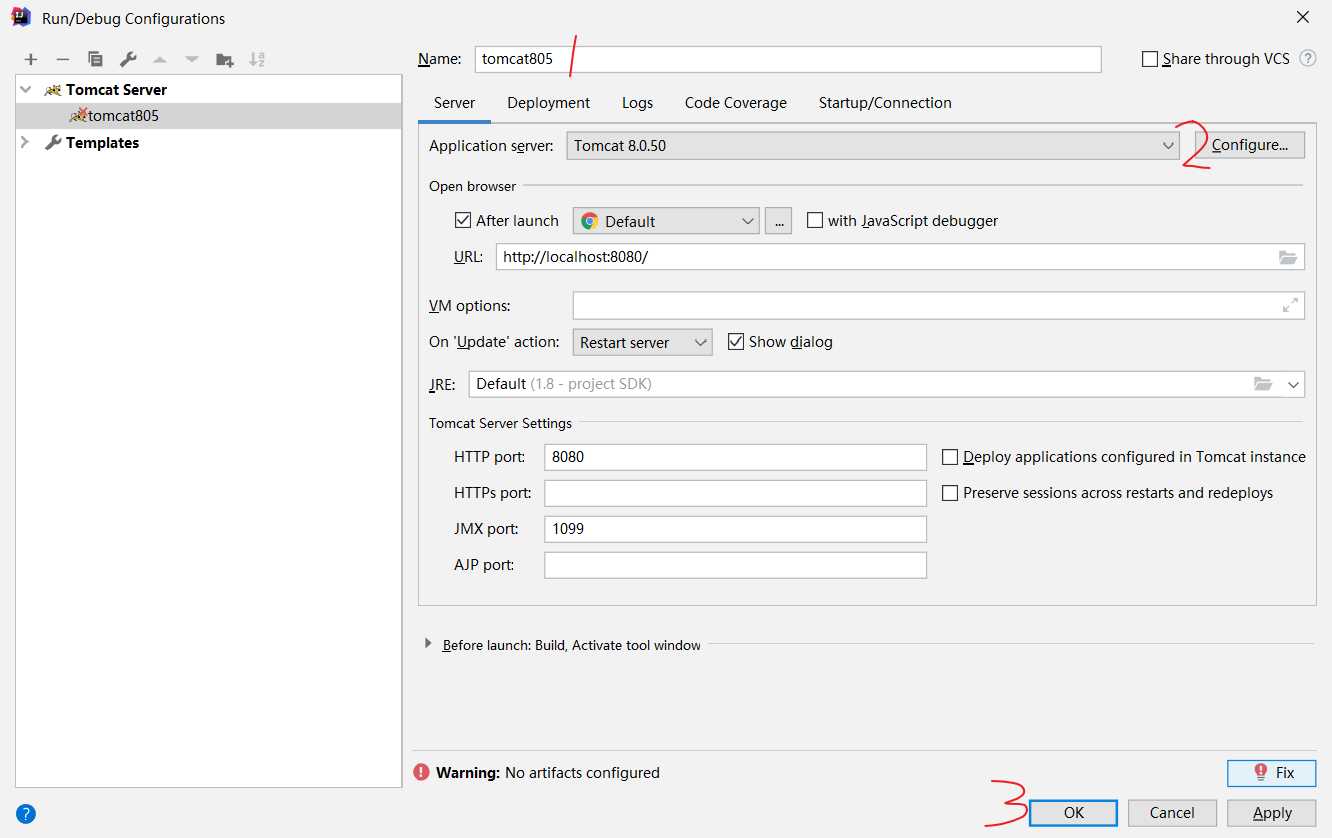This screenshot has width=1332, height=838.
Task: Click the VM options input field
Action: pyautogui.click(x=938, y=306)
